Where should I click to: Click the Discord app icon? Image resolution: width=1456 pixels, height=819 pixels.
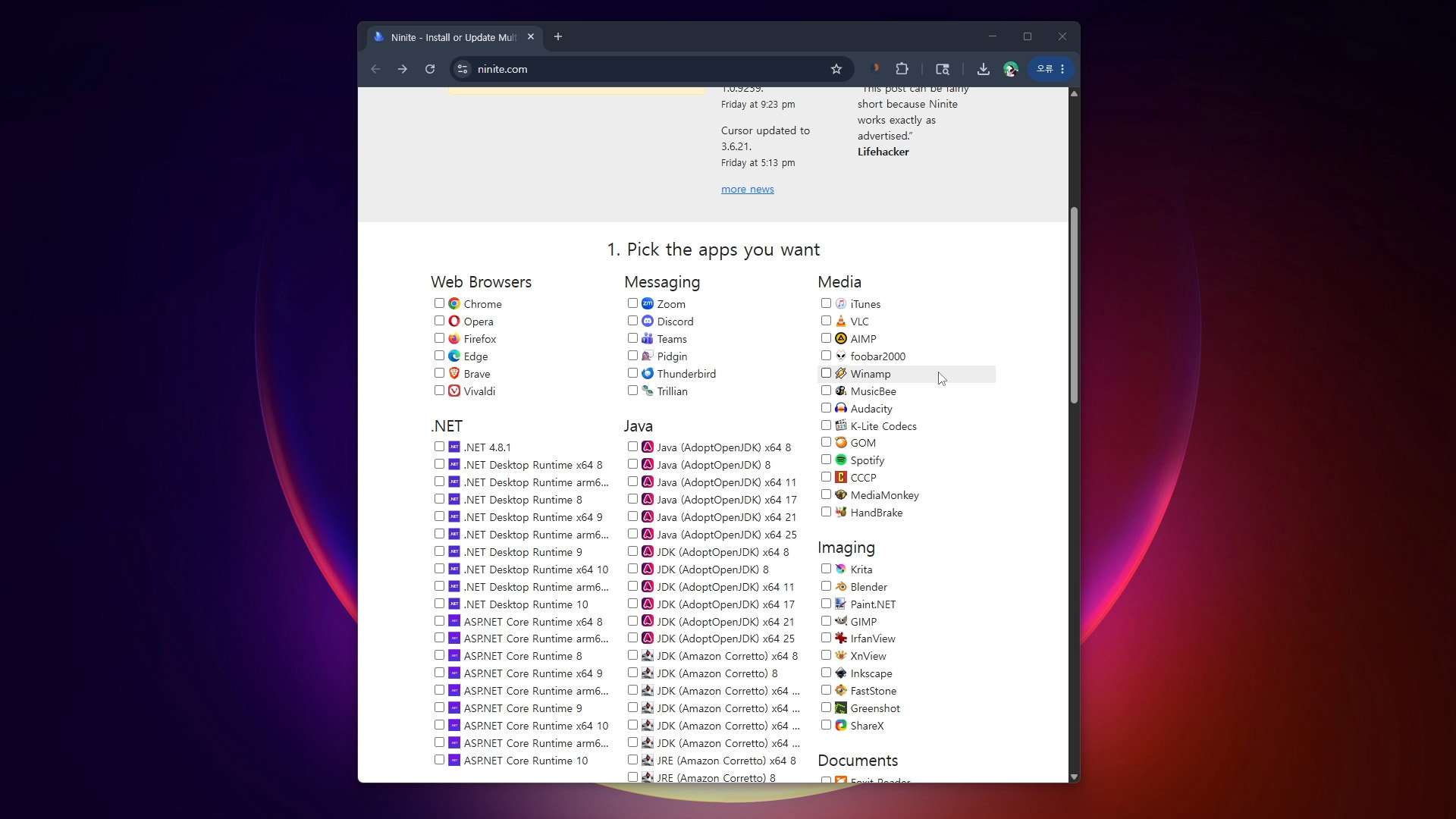[648, 321]
